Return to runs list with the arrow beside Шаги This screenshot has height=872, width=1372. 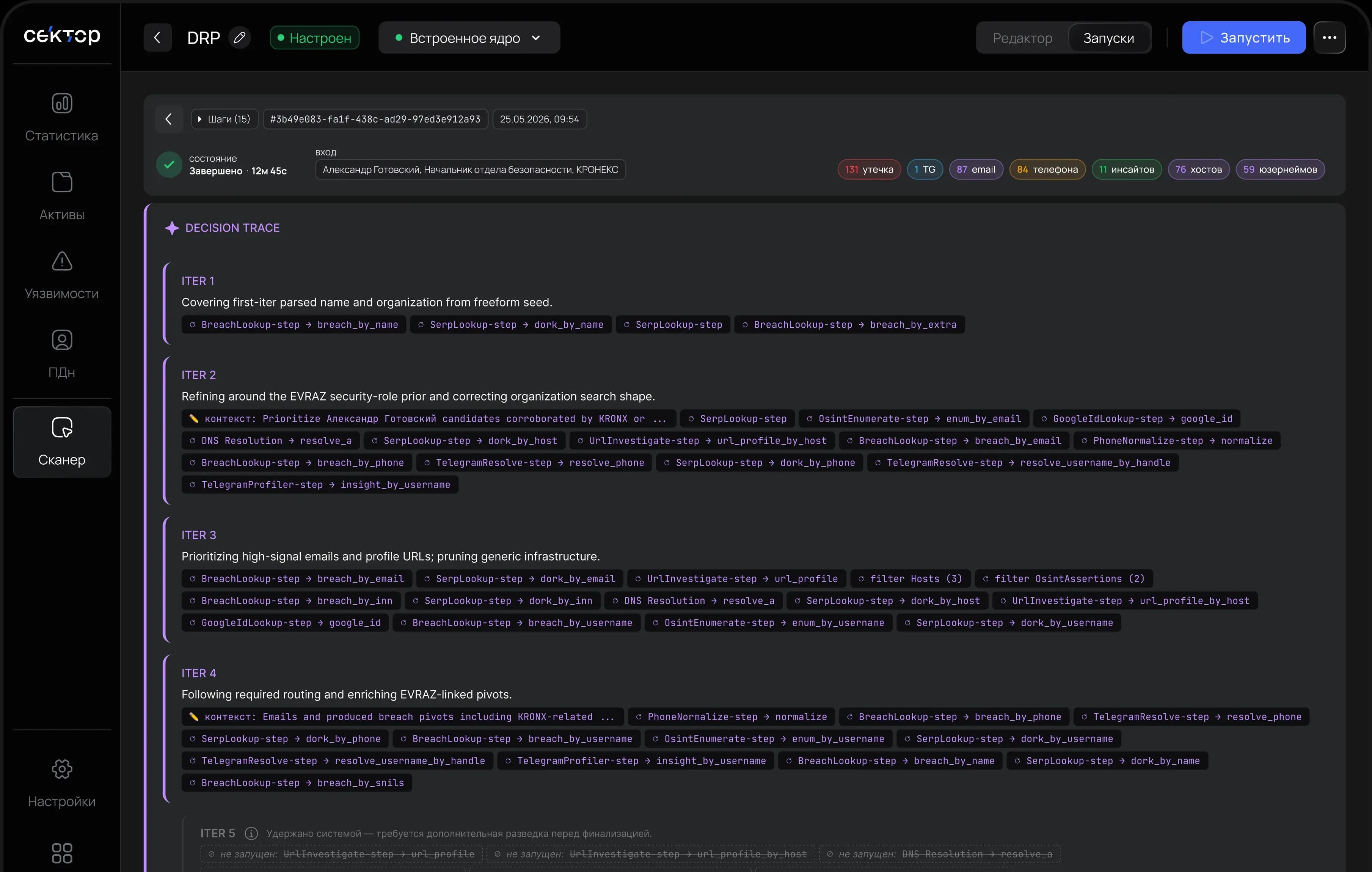[x=169, y=119]
